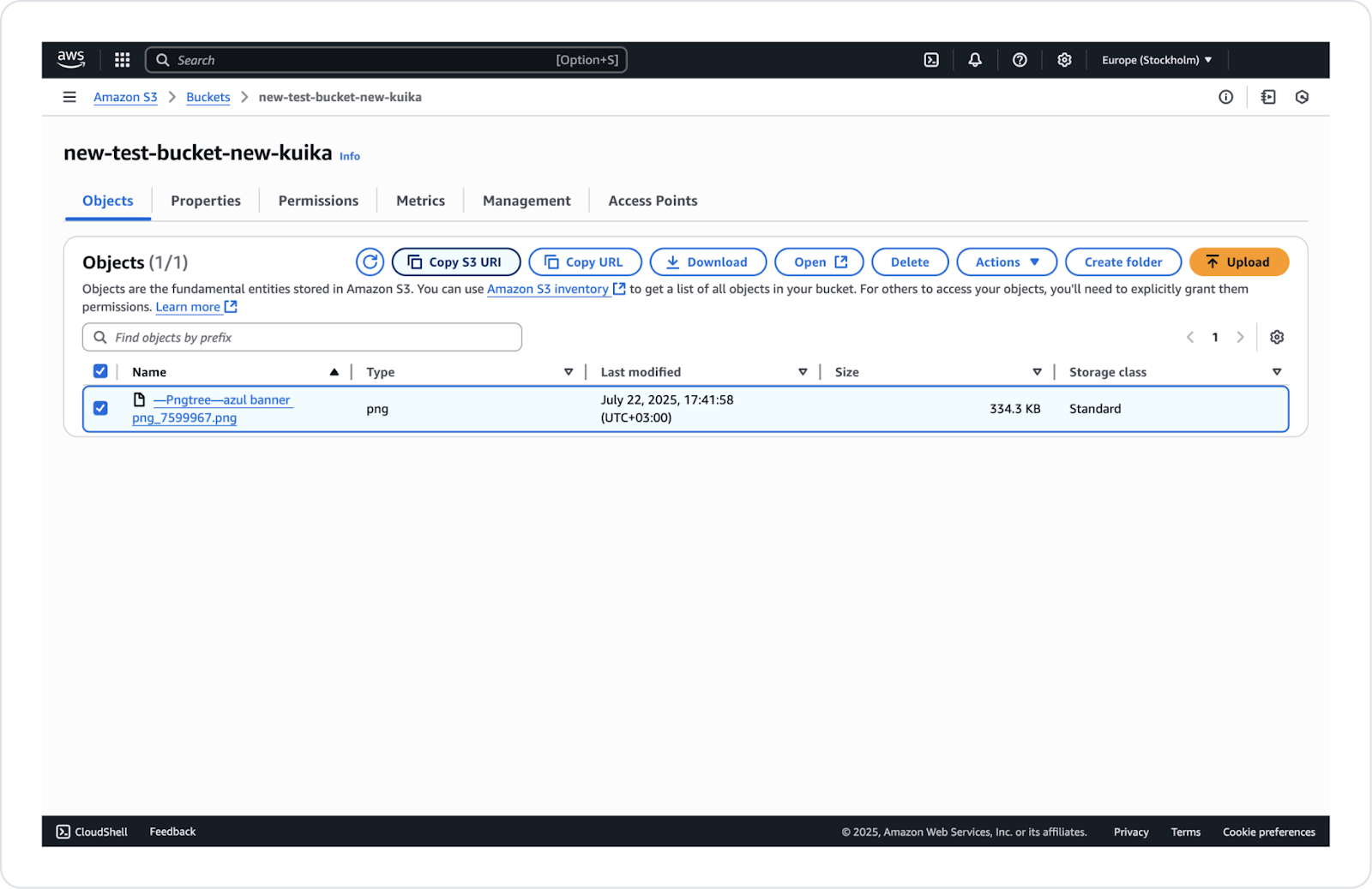Switch to the Properties tab
Image resolution: width=1372 pixels, height=889 pixels.
(x=206, y=201)
